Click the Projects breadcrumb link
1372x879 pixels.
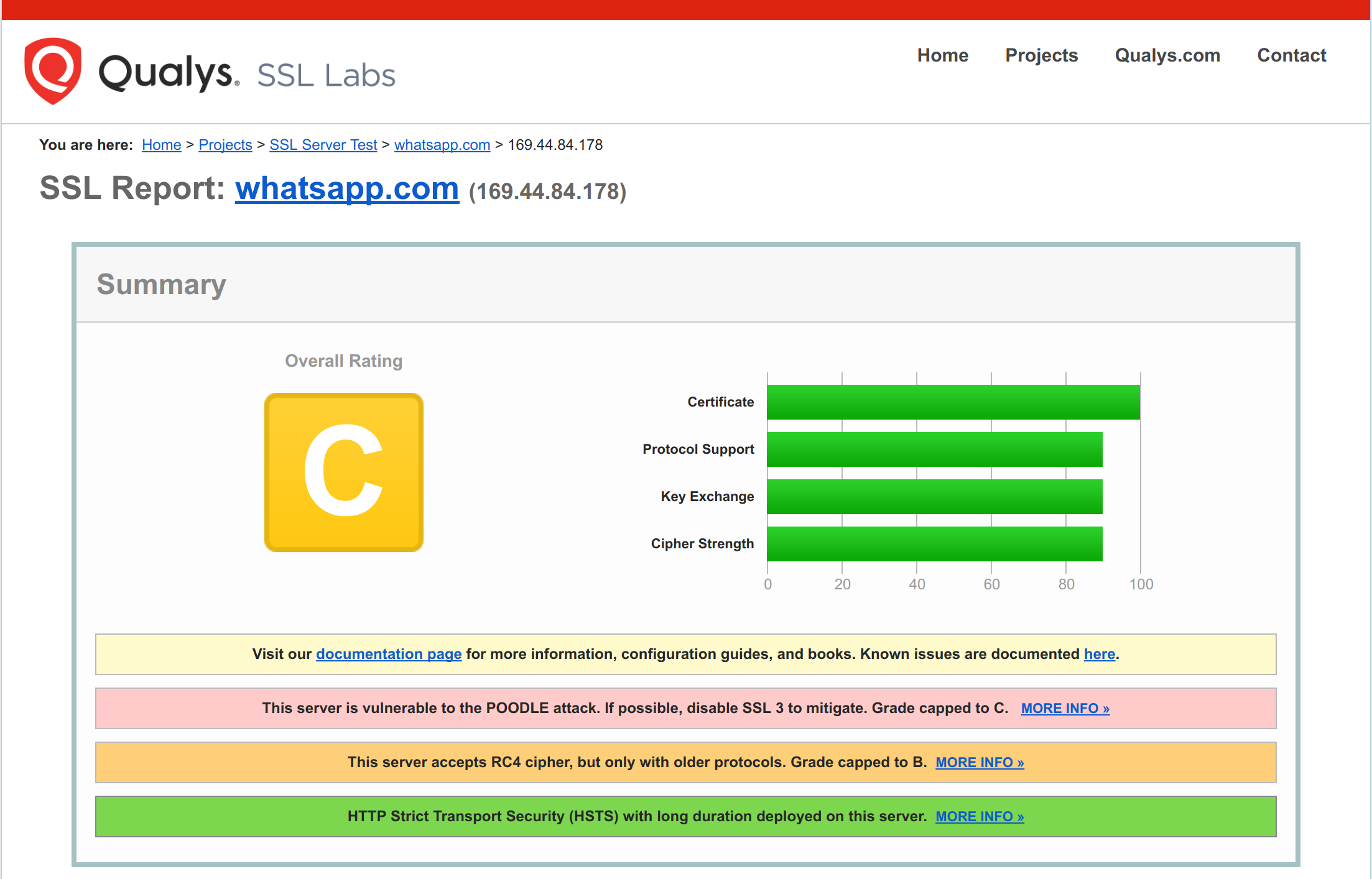click(x=225, y=145)
